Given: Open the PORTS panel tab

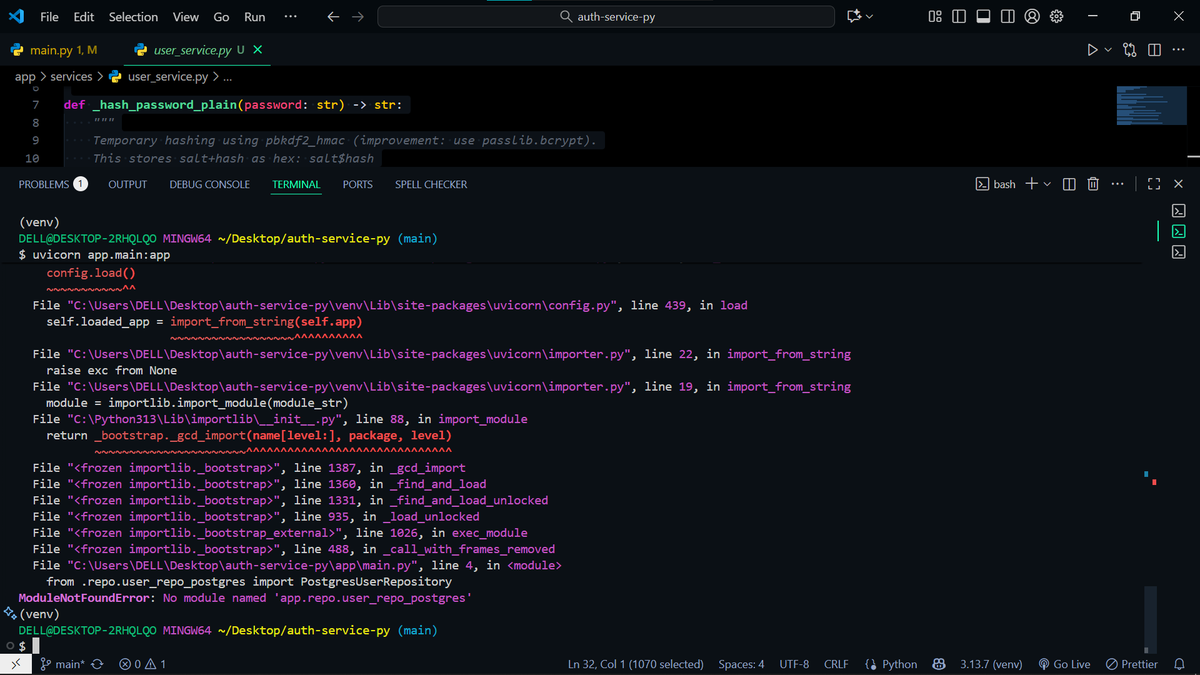Looking at the screenshot, I should (x=357, y=184).
